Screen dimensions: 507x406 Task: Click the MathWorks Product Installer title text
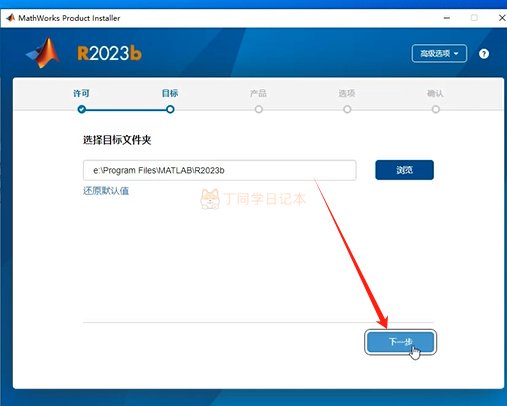(69, 18)
